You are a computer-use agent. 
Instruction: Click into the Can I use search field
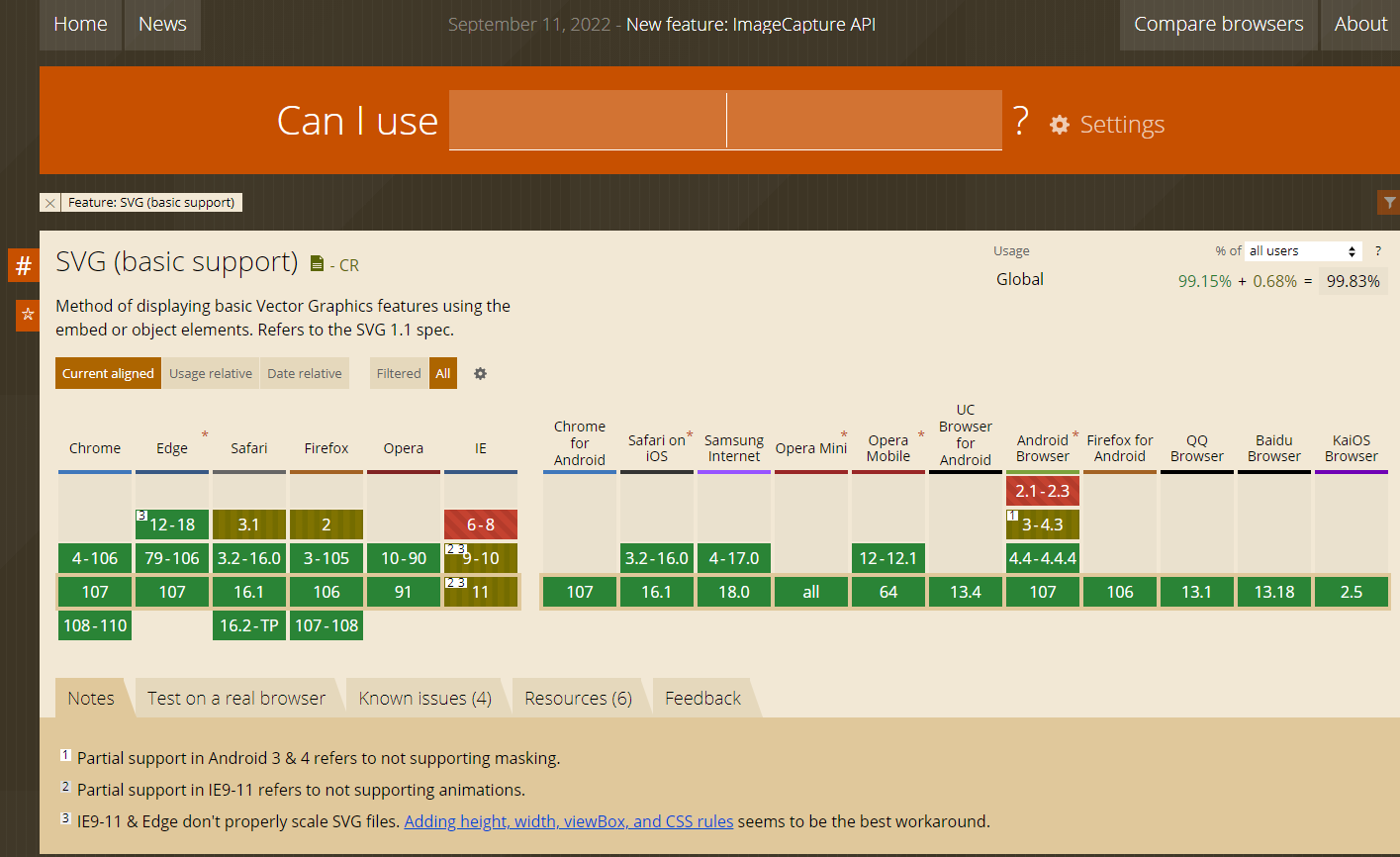725,120
